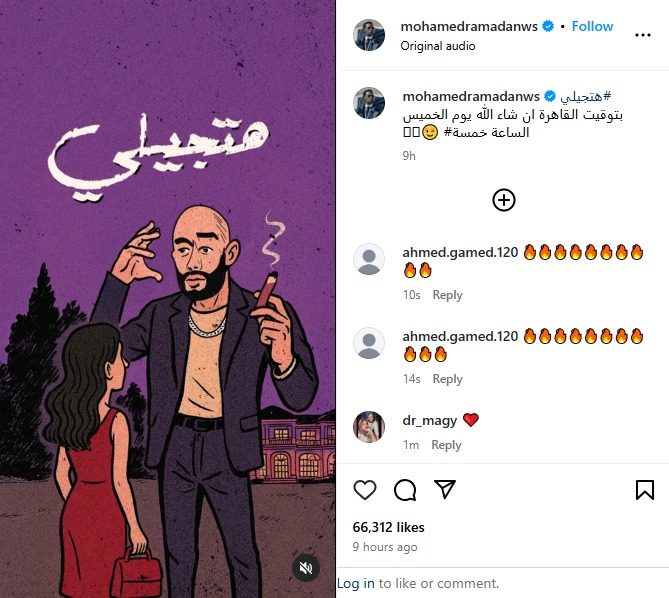
Task: Load more comments with the plus circle
Action: 504,200
